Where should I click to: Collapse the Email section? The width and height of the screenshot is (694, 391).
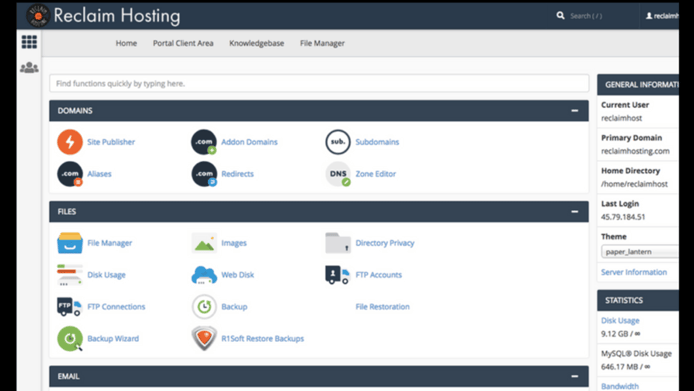[x=574, y=376]
